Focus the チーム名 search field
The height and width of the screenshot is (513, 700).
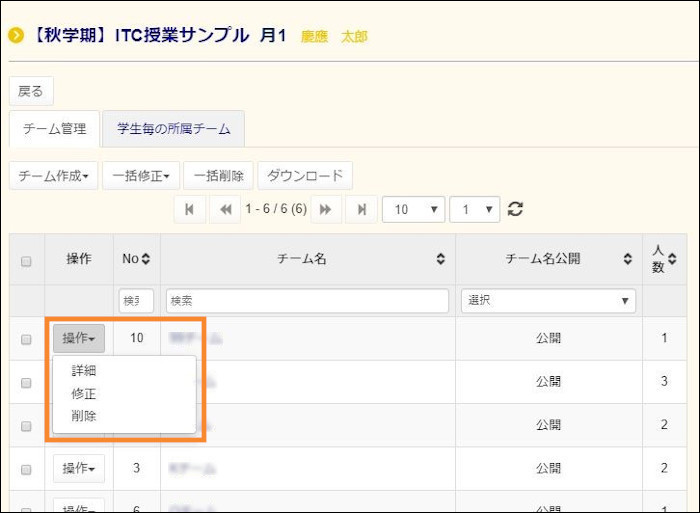(307, 300)
